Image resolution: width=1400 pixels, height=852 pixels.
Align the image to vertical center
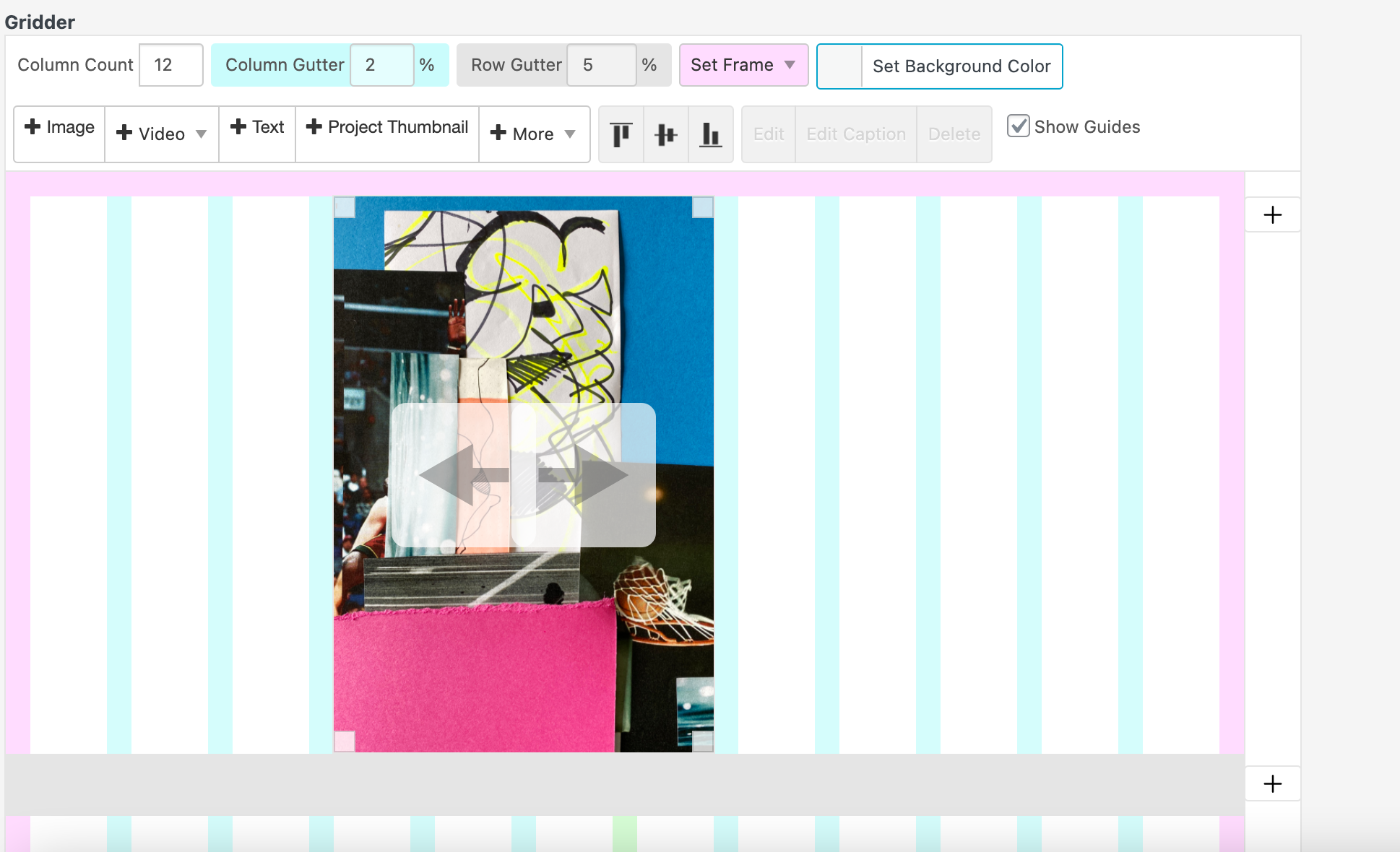pyautogui.click(x=665, y=134)
